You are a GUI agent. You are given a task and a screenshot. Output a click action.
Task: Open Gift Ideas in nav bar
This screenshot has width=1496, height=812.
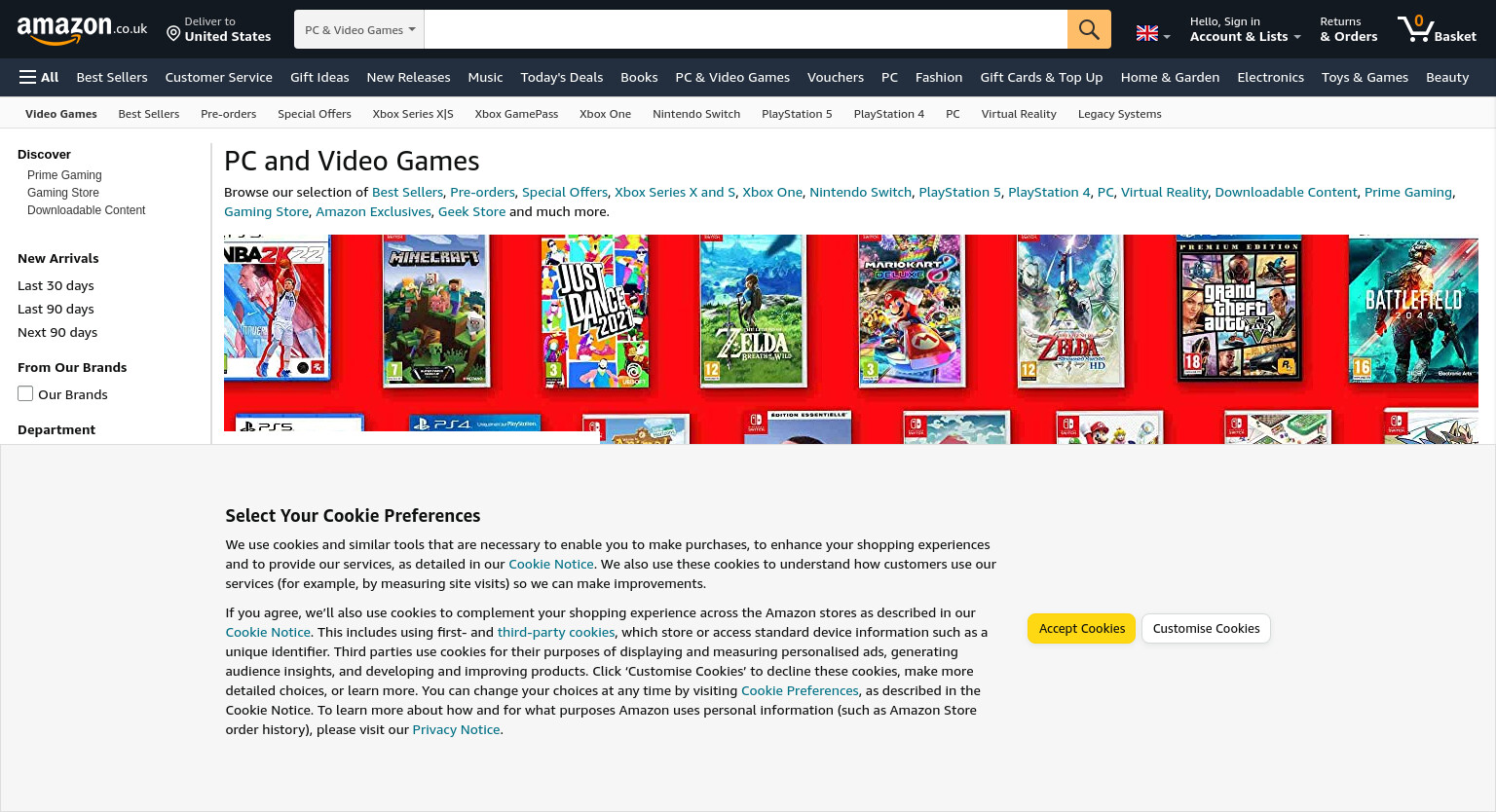[x=319, y=77]
